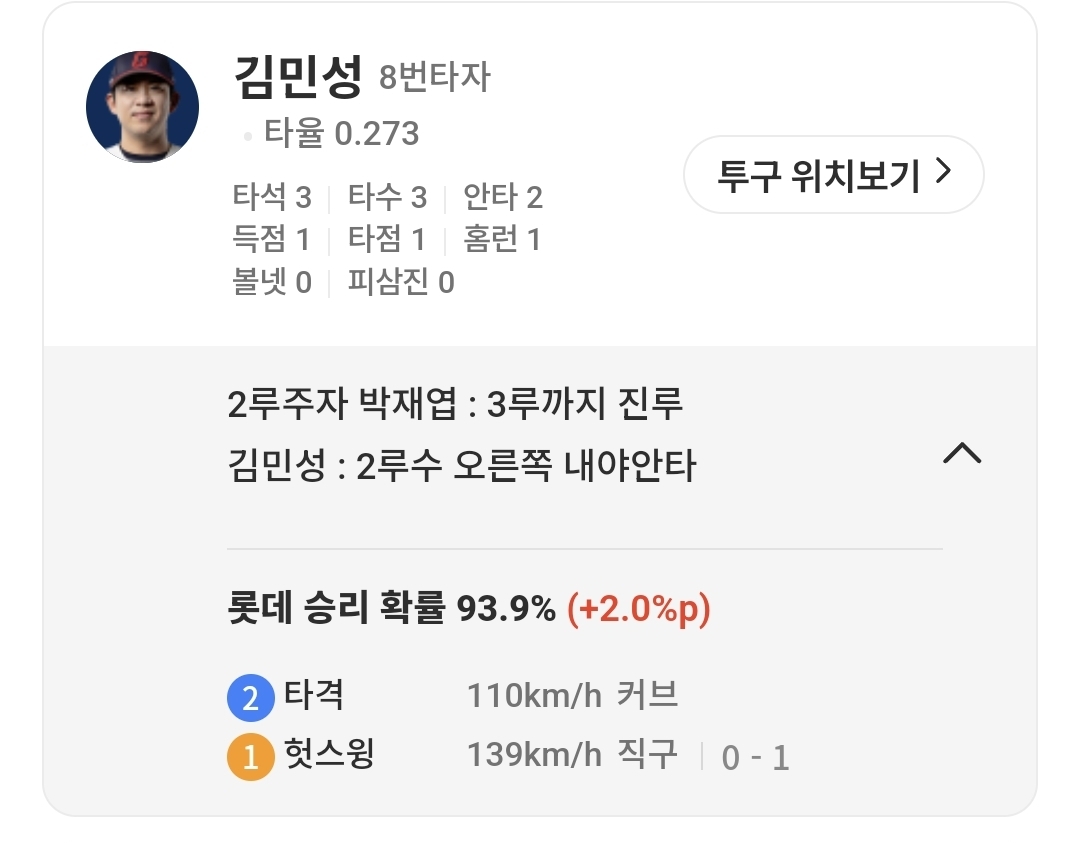Screen dimensions: 1080x843
Task: Click the orange pitch 1 badge
Action: point(250,757)
